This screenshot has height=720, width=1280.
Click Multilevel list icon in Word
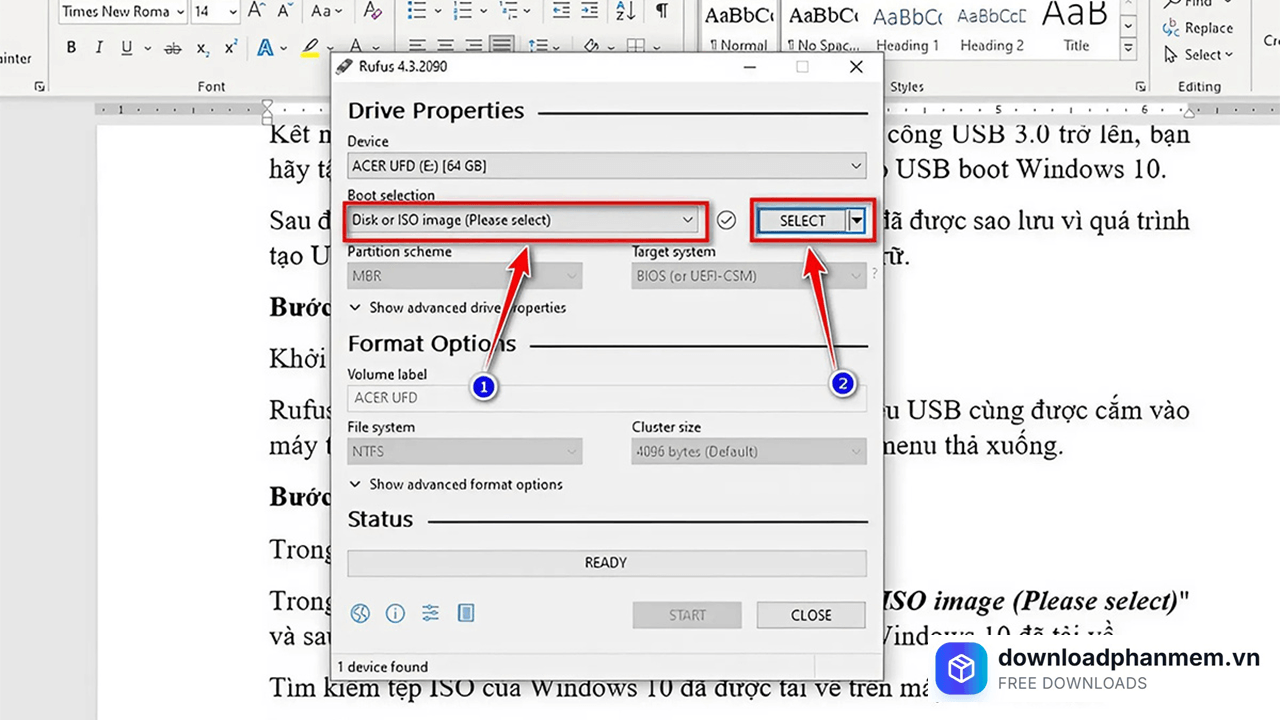pyautogui.click(x=508, y=11)
